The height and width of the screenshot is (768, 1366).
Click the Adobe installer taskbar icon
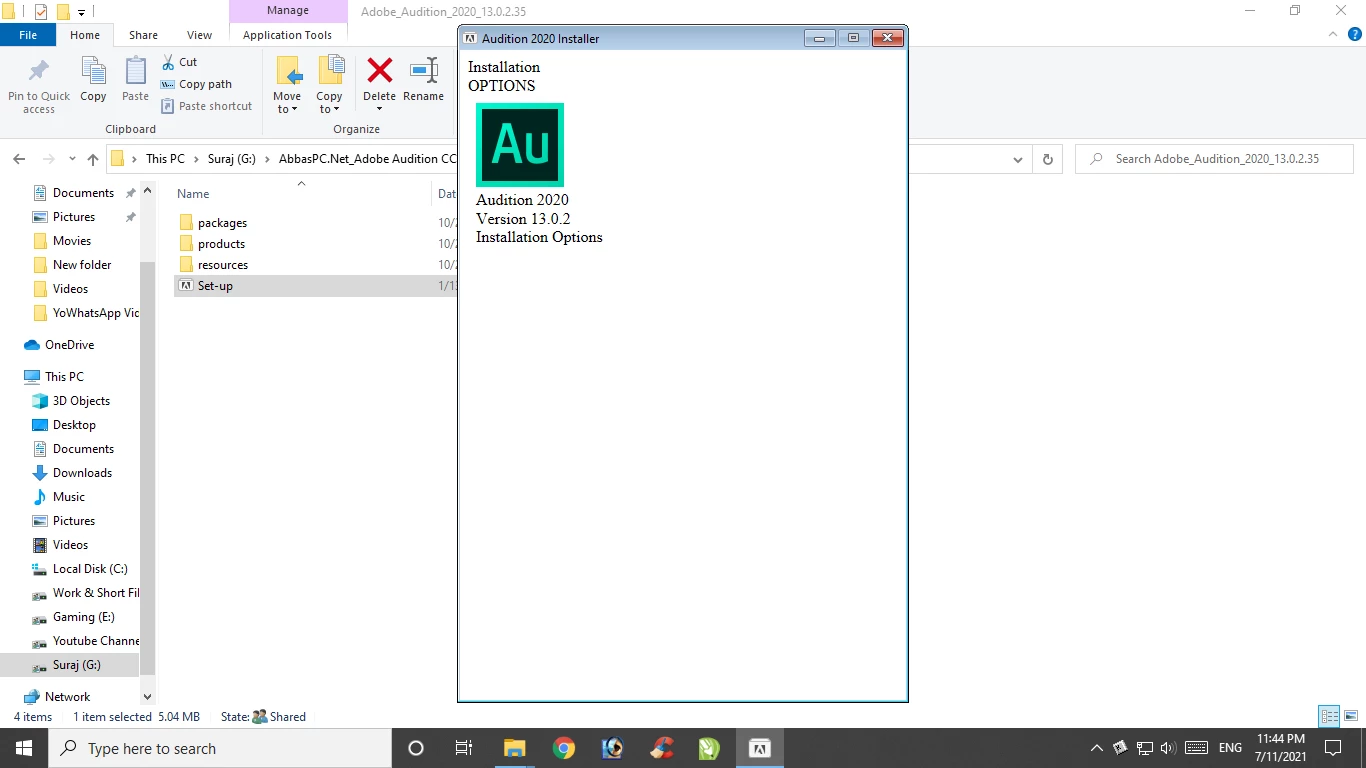point(759,748)
